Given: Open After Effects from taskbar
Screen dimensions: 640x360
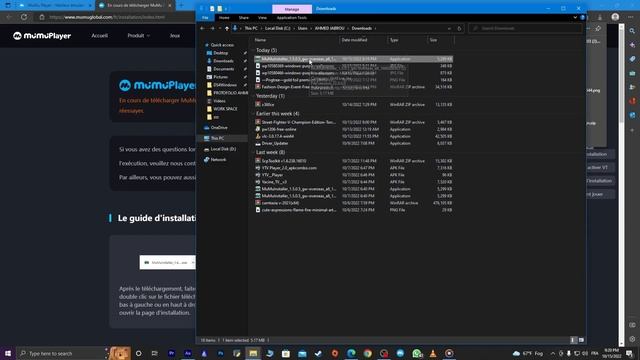Looking at the screenshot, I should 188,353.
